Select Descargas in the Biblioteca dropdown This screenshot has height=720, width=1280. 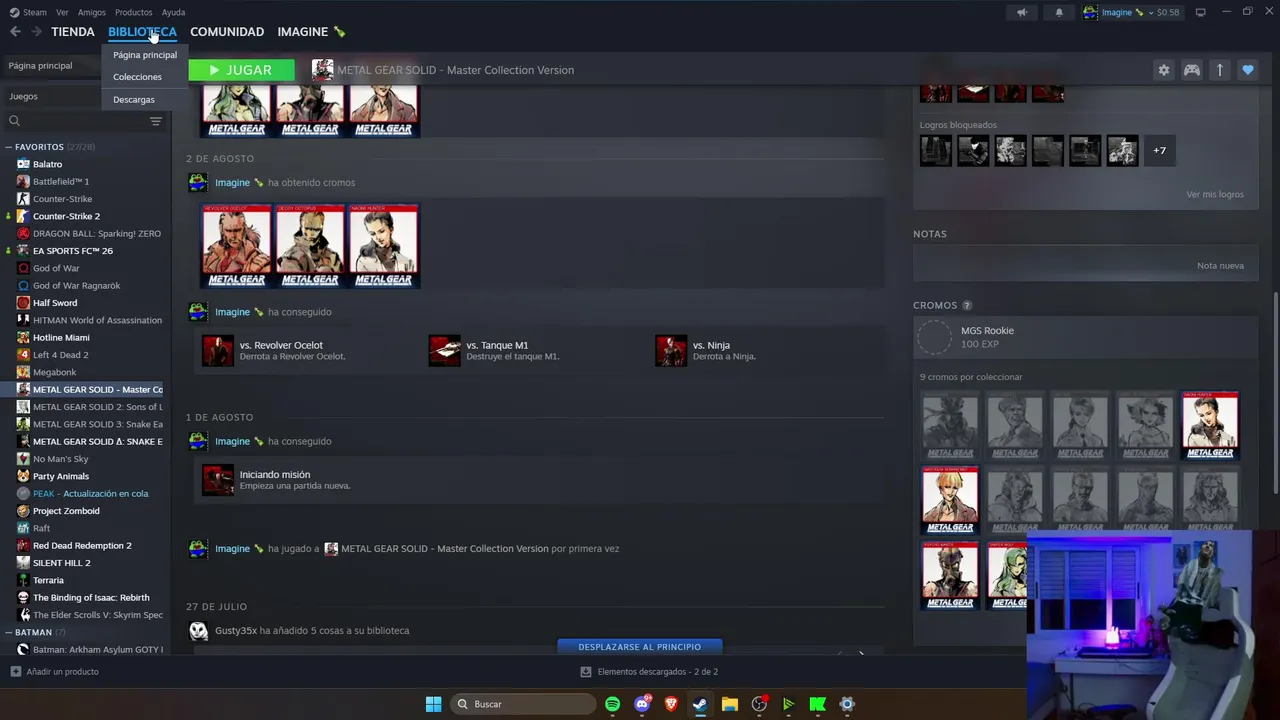(134, 100)
